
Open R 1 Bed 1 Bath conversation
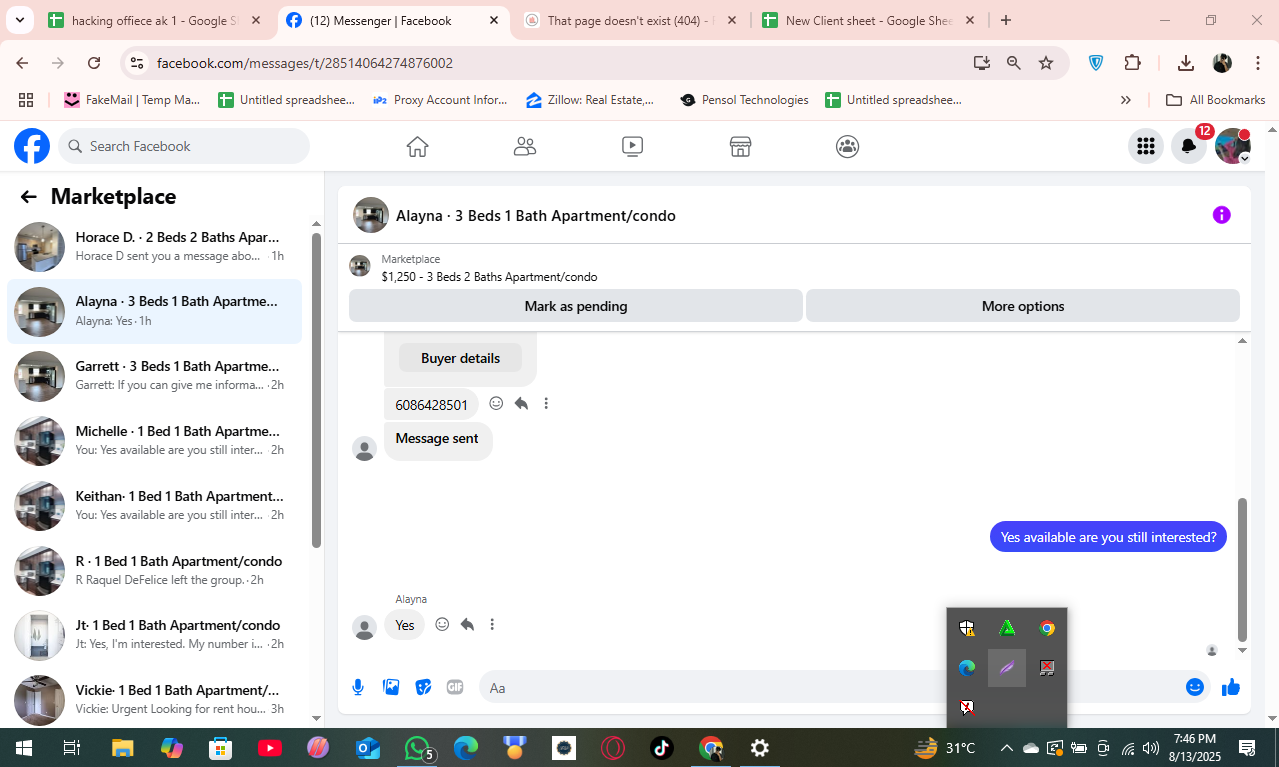tap(154, 570)
